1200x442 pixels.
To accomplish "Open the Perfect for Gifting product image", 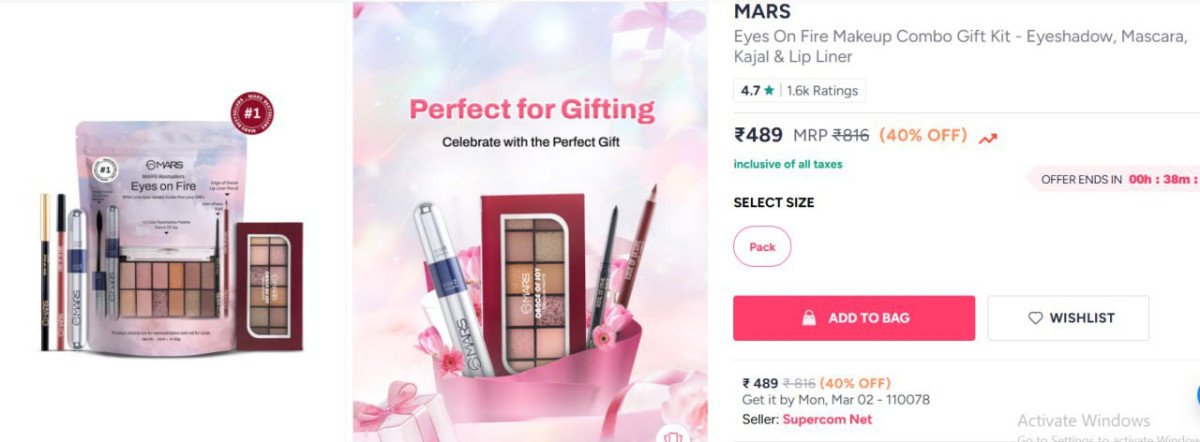I will click(x=530, y=221).
